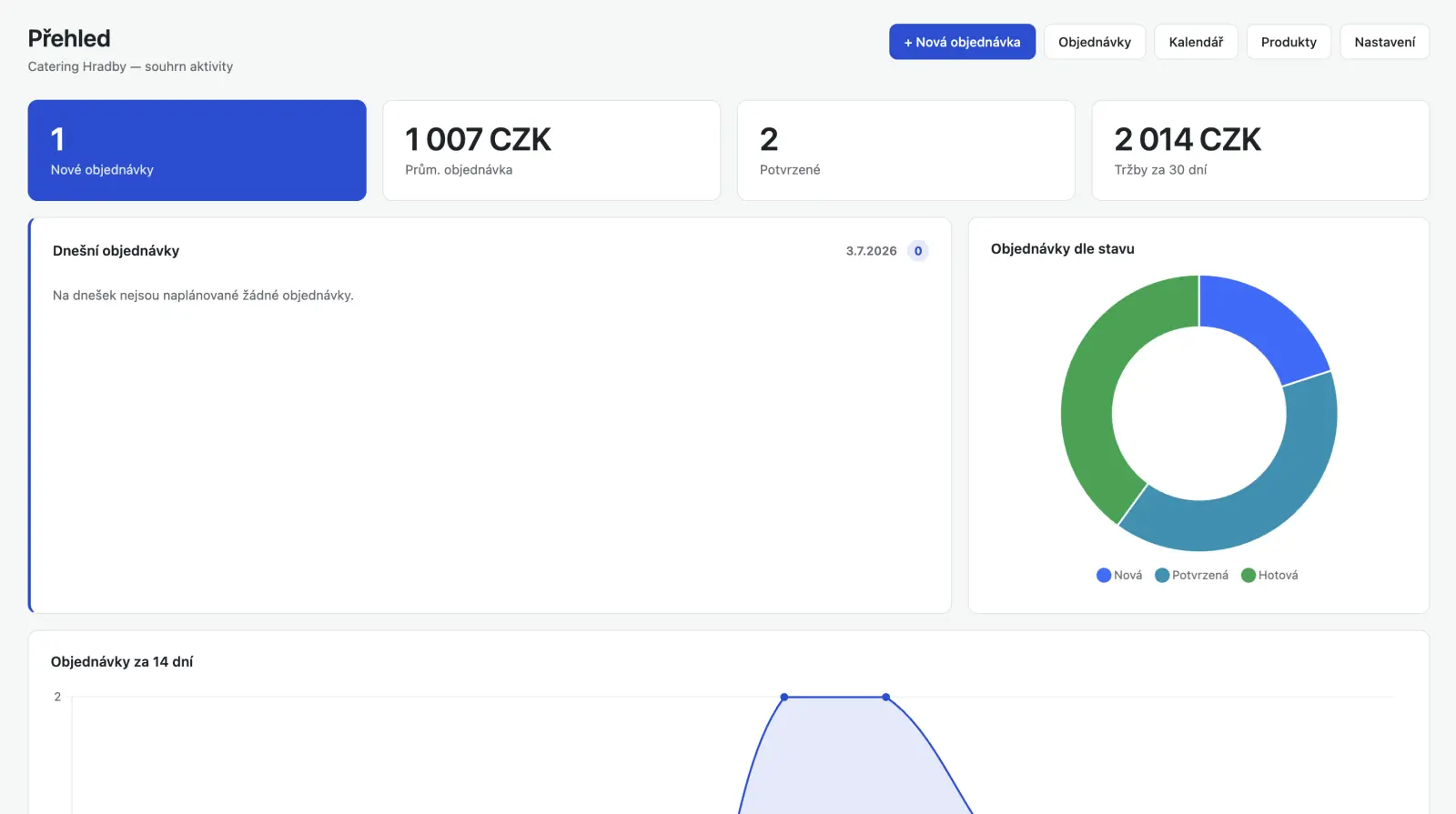Click the date 3.7.2026
The width and height of the screenshot is (1456, 814).
(871, 251)
